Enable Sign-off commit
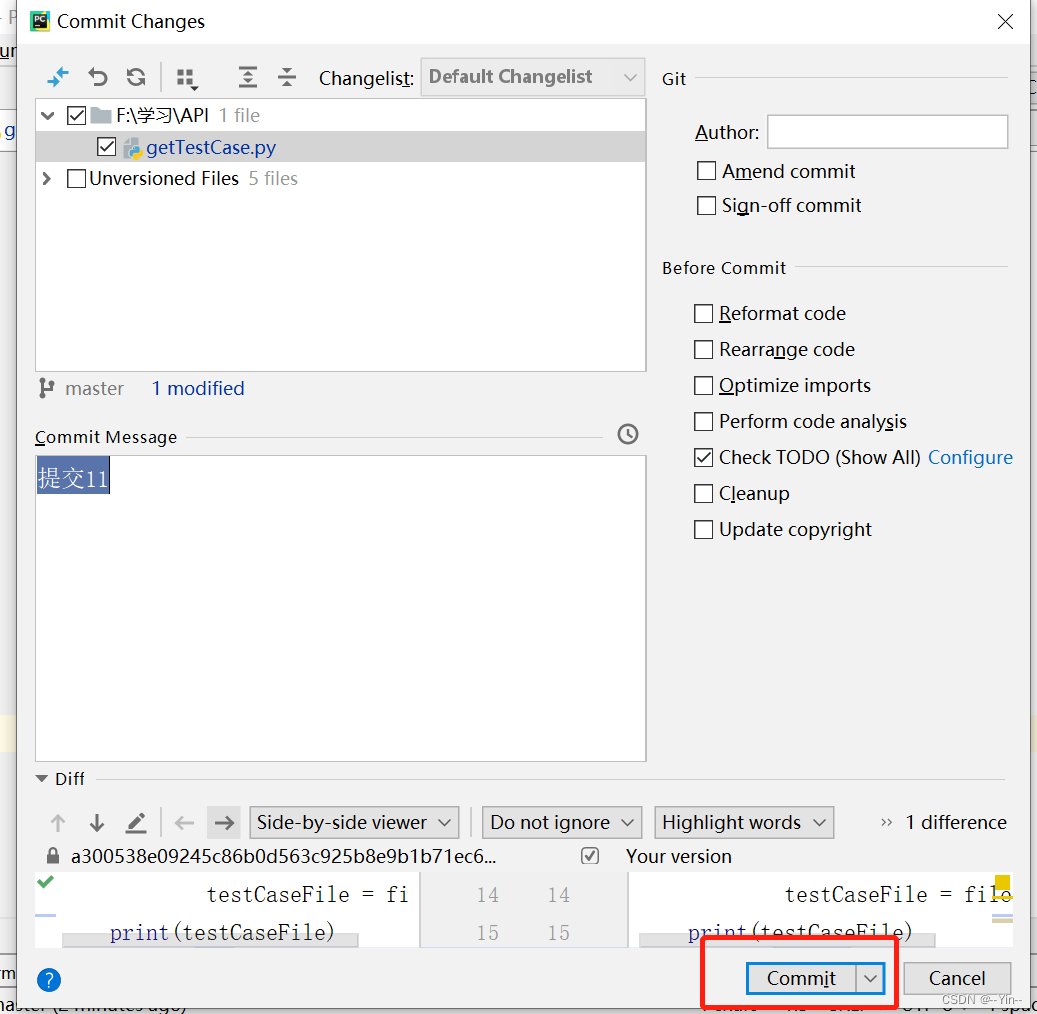Screen dimensions: 1037x1014 [x=706, y=206]
